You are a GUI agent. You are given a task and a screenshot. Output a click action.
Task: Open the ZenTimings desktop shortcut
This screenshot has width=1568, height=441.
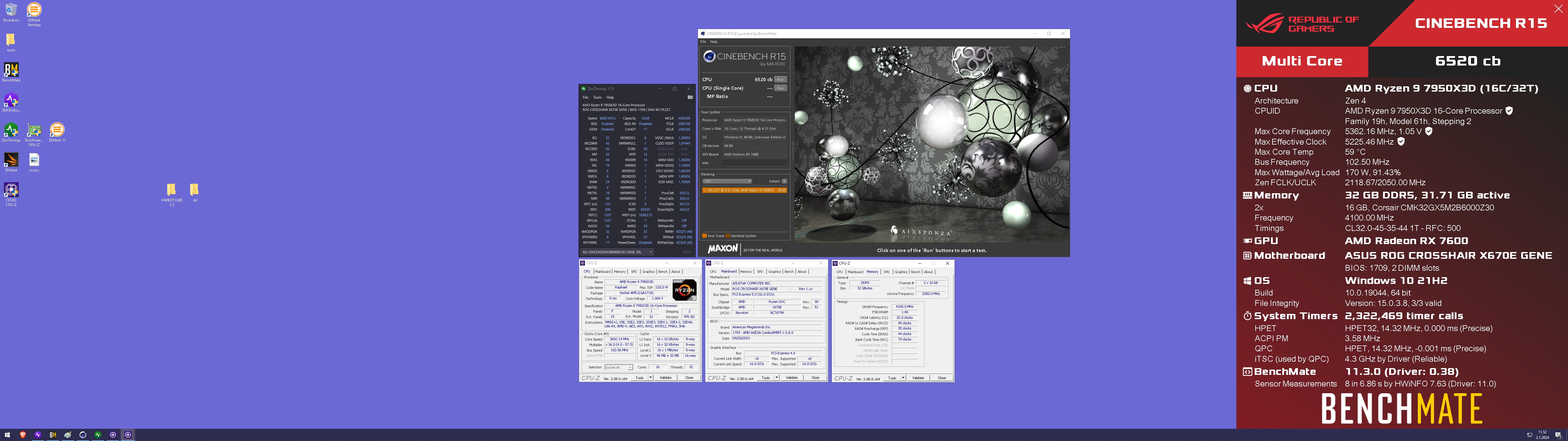pyautogui.click(x=11, y=132)
